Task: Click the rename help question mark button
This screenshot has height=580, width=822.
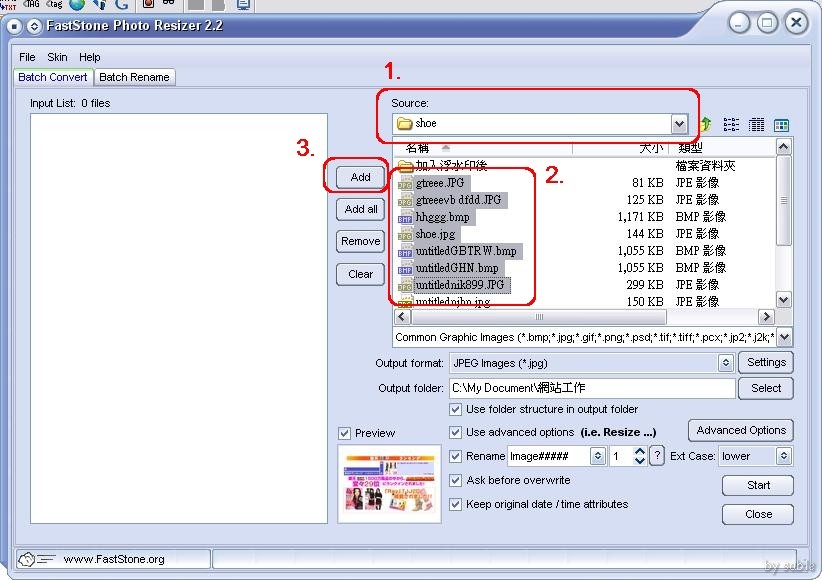Action: pyautogui.click(x=657, y=456)
